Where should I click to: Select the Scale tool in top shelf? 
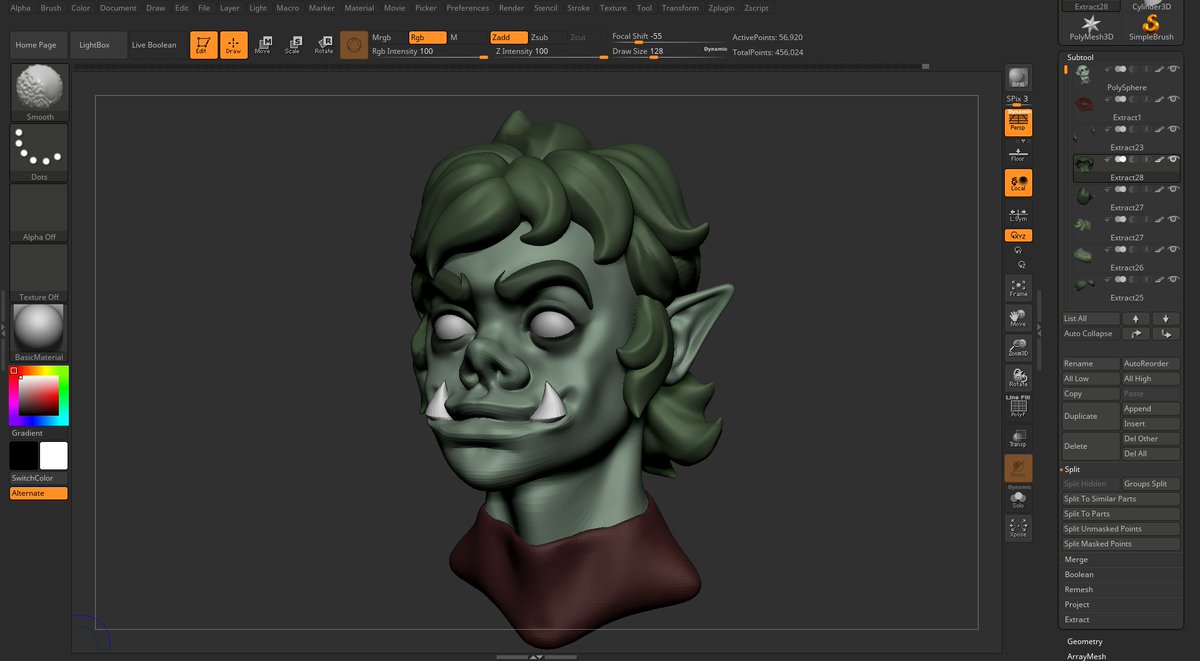(293, 45)
